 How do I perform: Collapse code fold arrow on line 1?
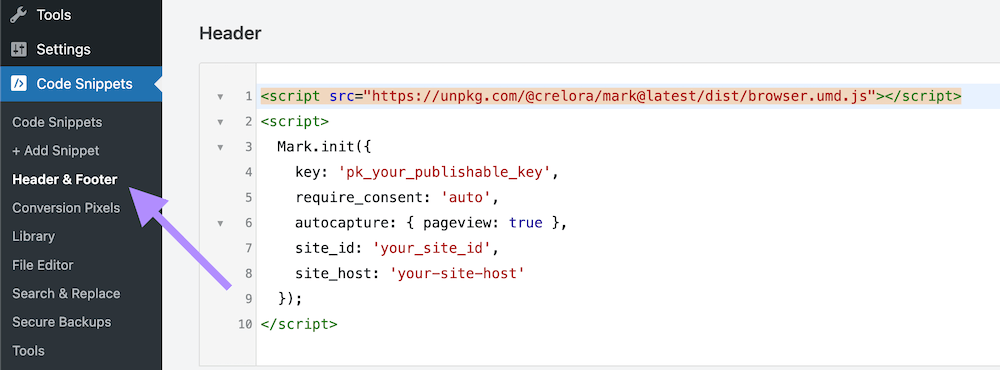click(x=220, y=97)
